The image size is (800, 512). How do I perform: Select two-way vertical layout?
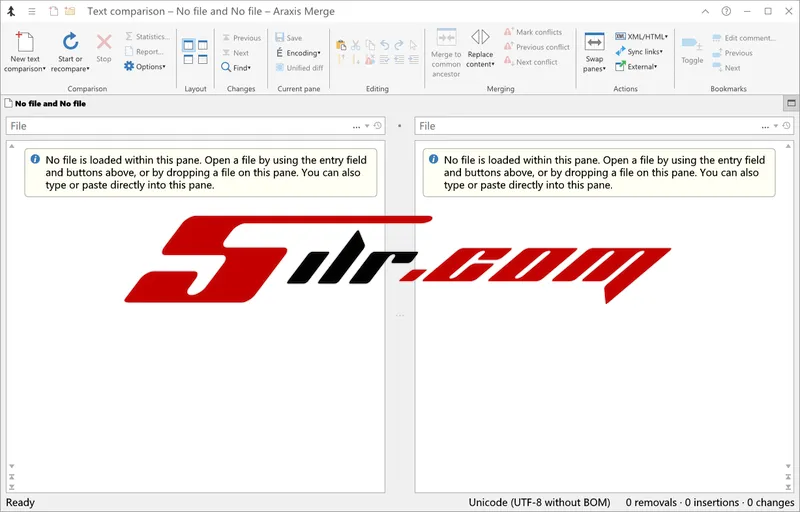[x=188, y=45]
